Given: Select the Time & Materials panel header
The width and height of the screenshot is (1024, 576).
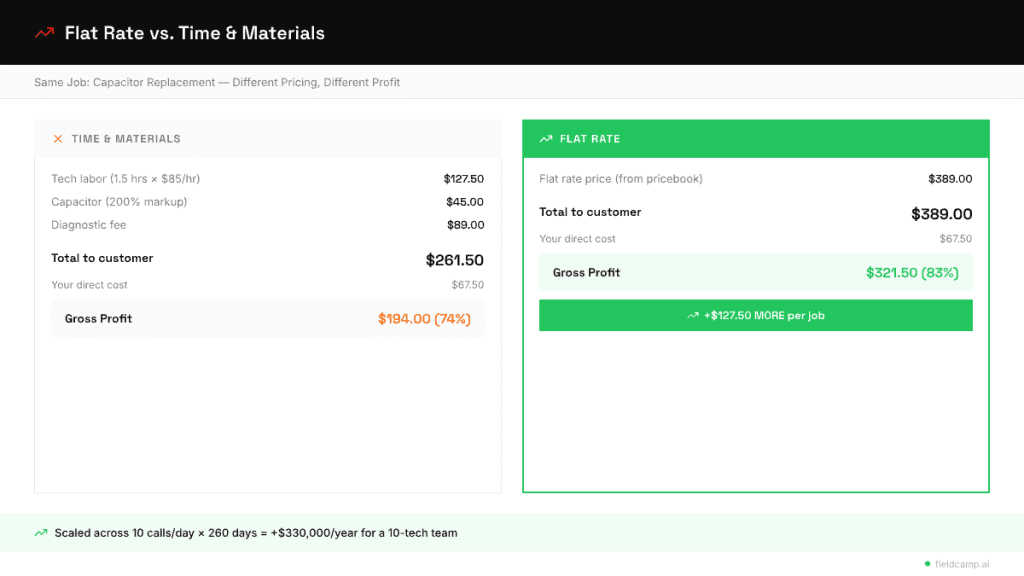Looking at the screenshot, I should (267, 139).
